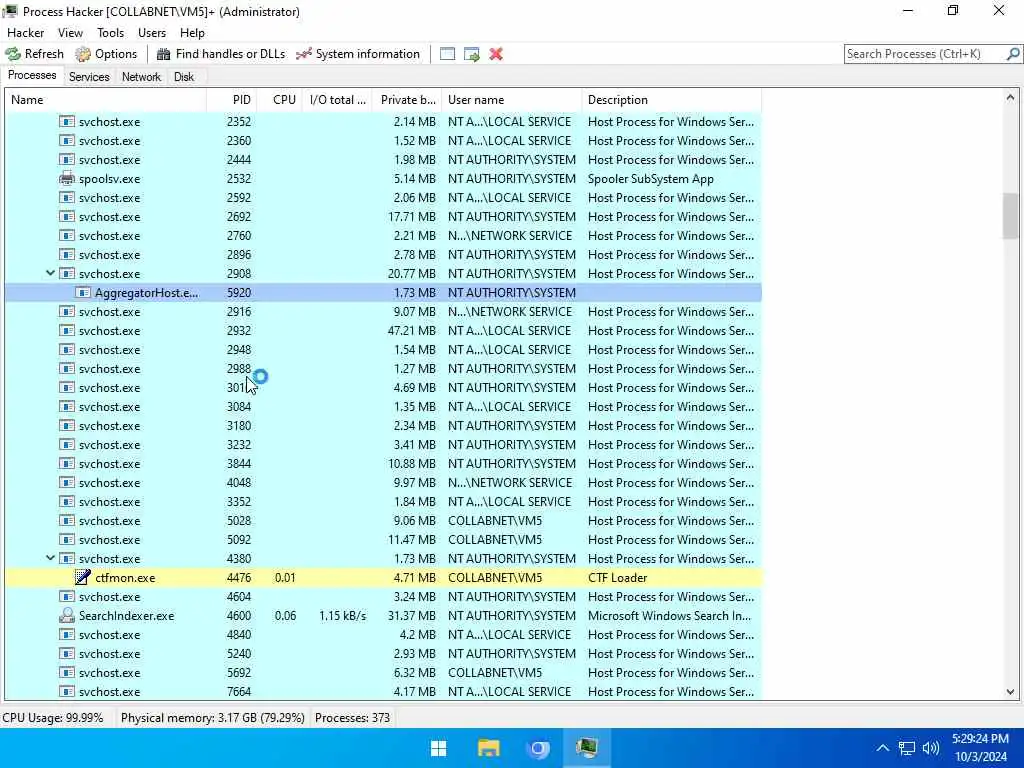Click the scrollbar up arrow
Viewport: 1024px width, 768px height.
coord(1010,98)
